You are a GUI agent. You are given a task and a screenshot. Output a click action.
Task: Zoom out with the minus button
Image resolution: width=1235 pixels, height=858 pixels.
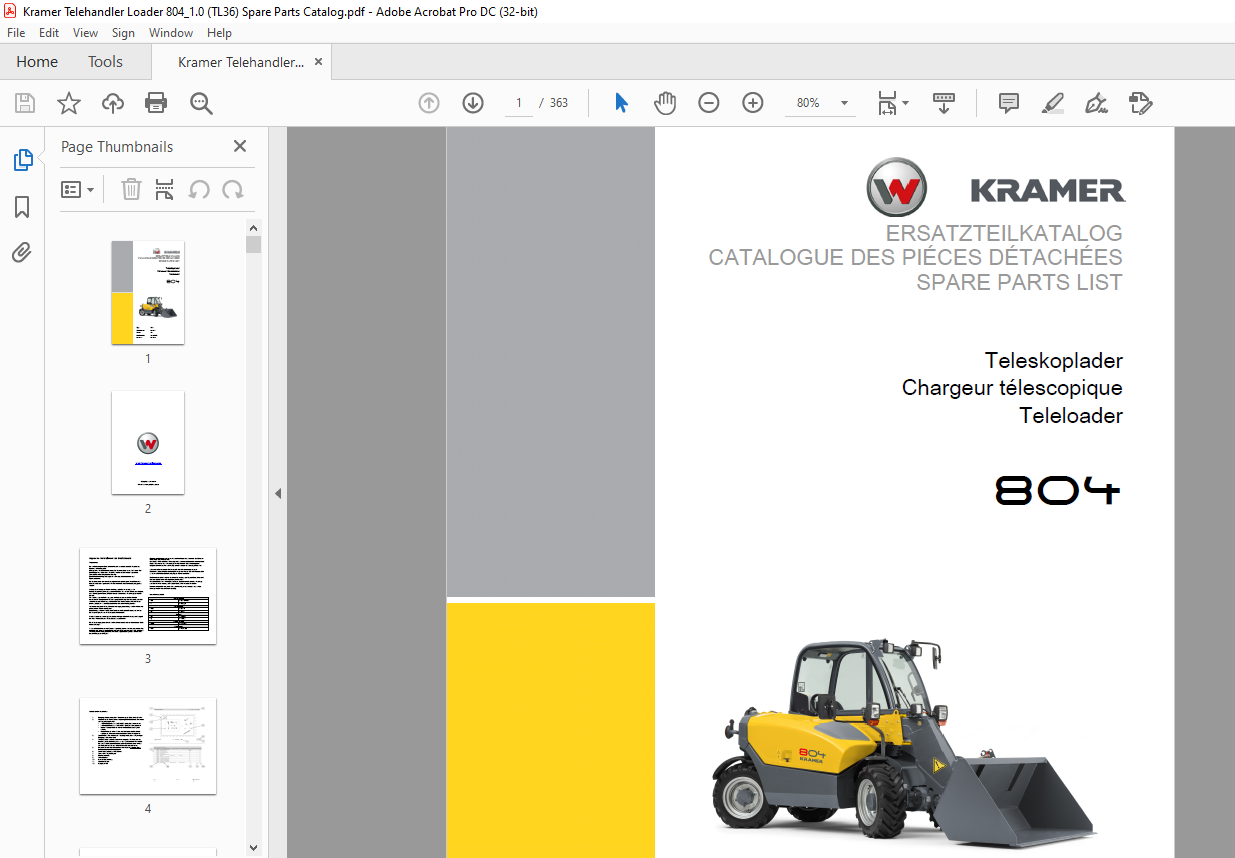[709, 103]
